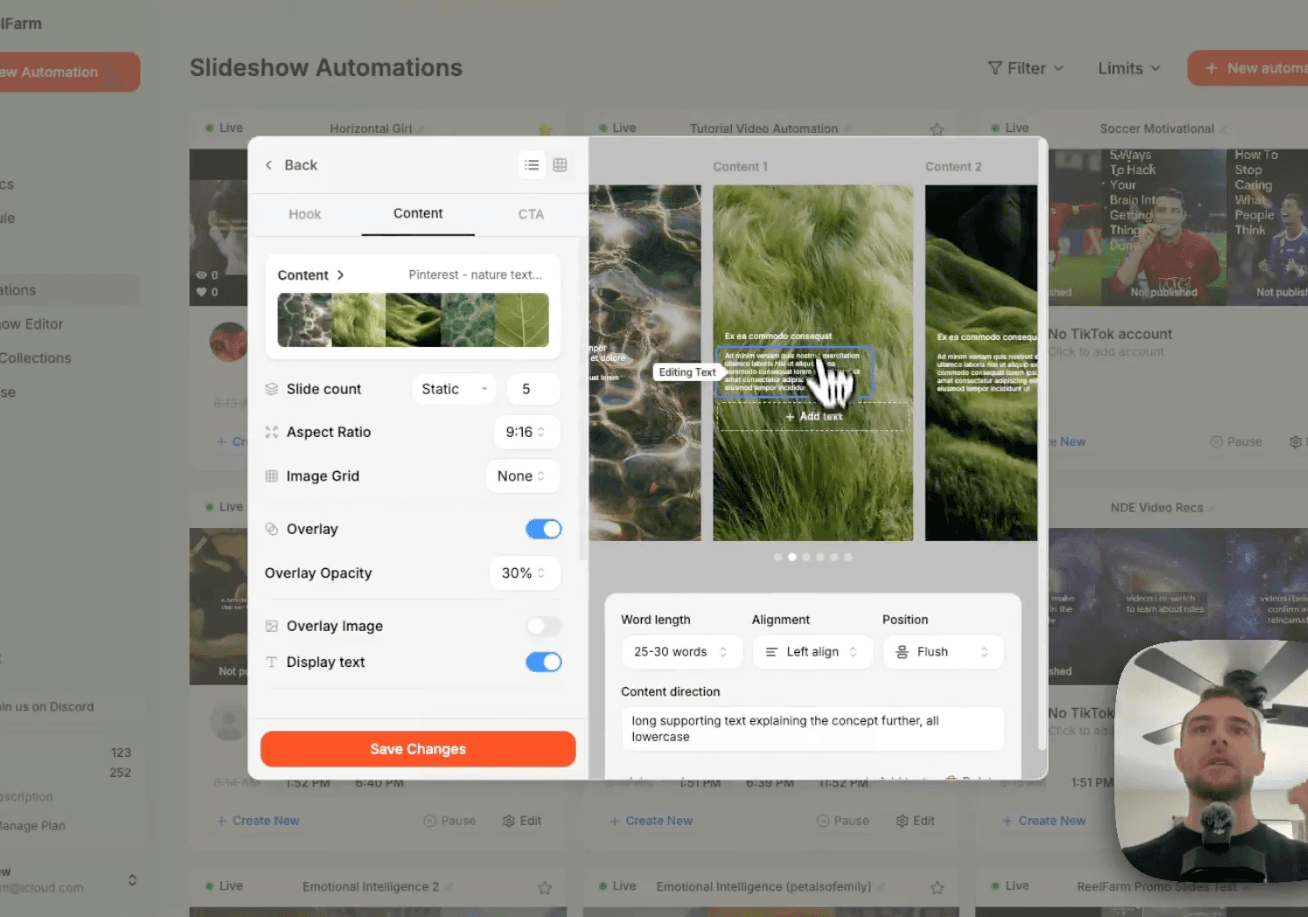Viewport: 1308px width, 917px height.
Task: Click the Overlay icon
Action: click(271, 529)
